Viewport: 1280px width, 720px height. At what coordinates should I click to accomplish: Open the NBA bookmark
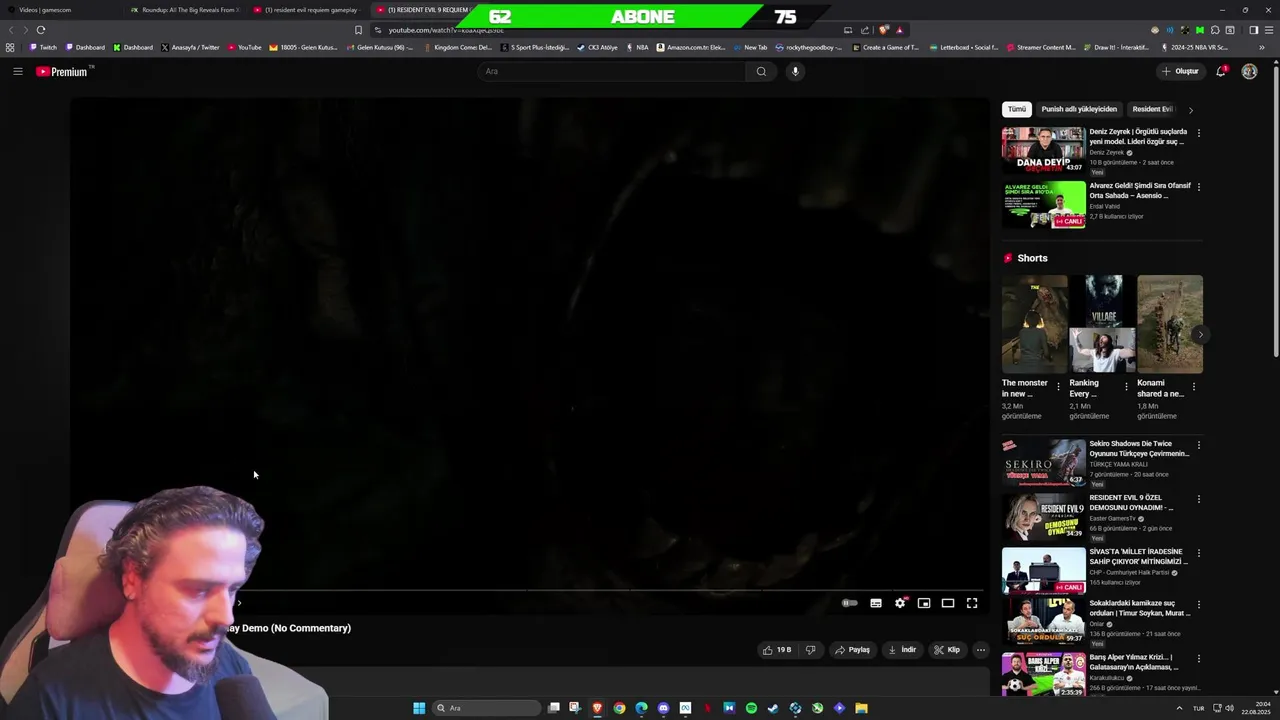637,47
